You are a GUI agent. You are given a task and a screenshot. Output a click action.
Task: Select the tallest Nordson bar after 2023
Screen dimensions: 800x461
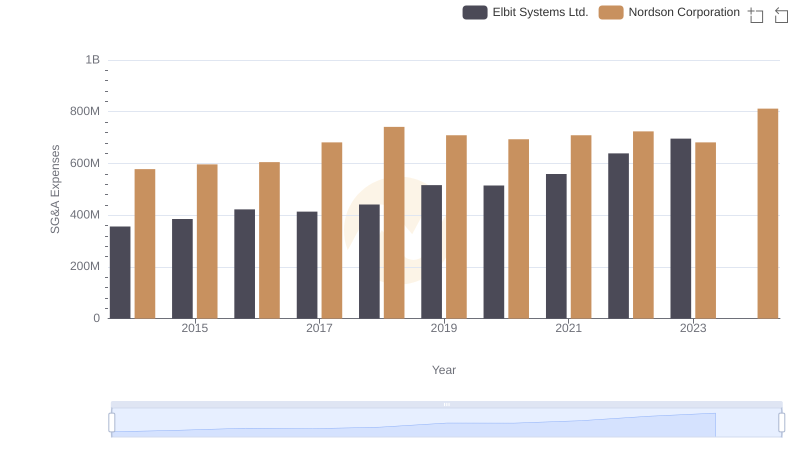(x=767, y=214)
